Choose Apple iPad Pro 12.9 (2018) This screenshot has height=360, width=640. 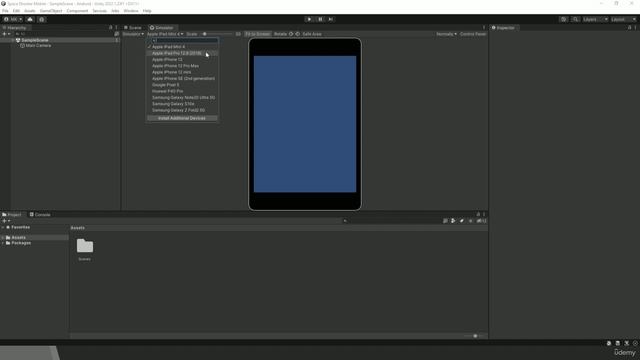click(182, 53)
